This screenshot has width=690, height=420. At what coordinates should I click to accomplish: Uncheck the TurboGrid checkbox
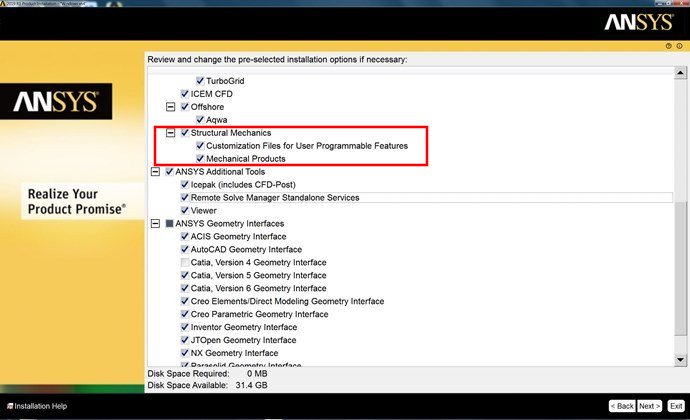200,81
